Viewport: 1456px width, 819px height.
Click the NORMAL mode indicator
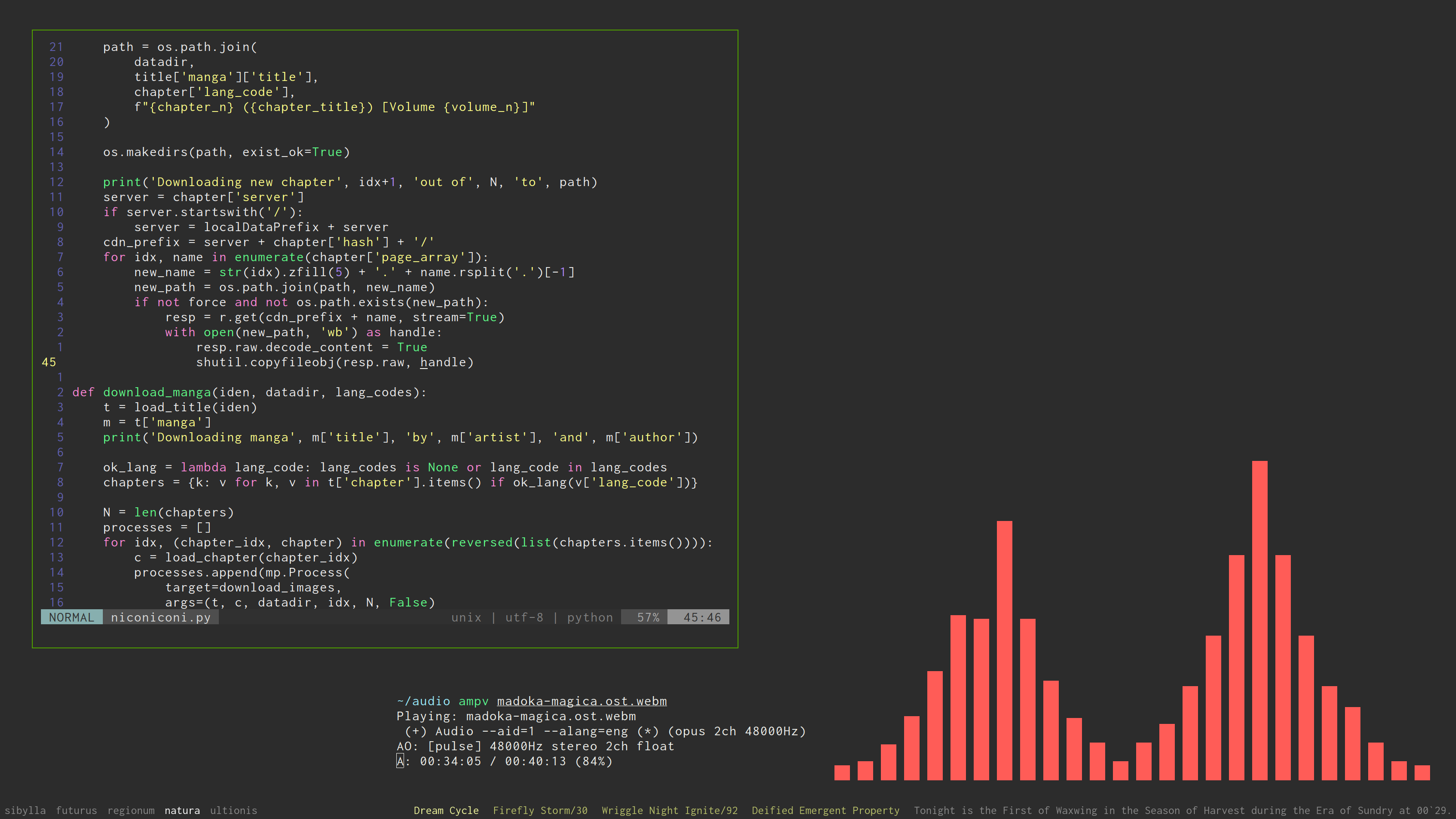(71, 617)
